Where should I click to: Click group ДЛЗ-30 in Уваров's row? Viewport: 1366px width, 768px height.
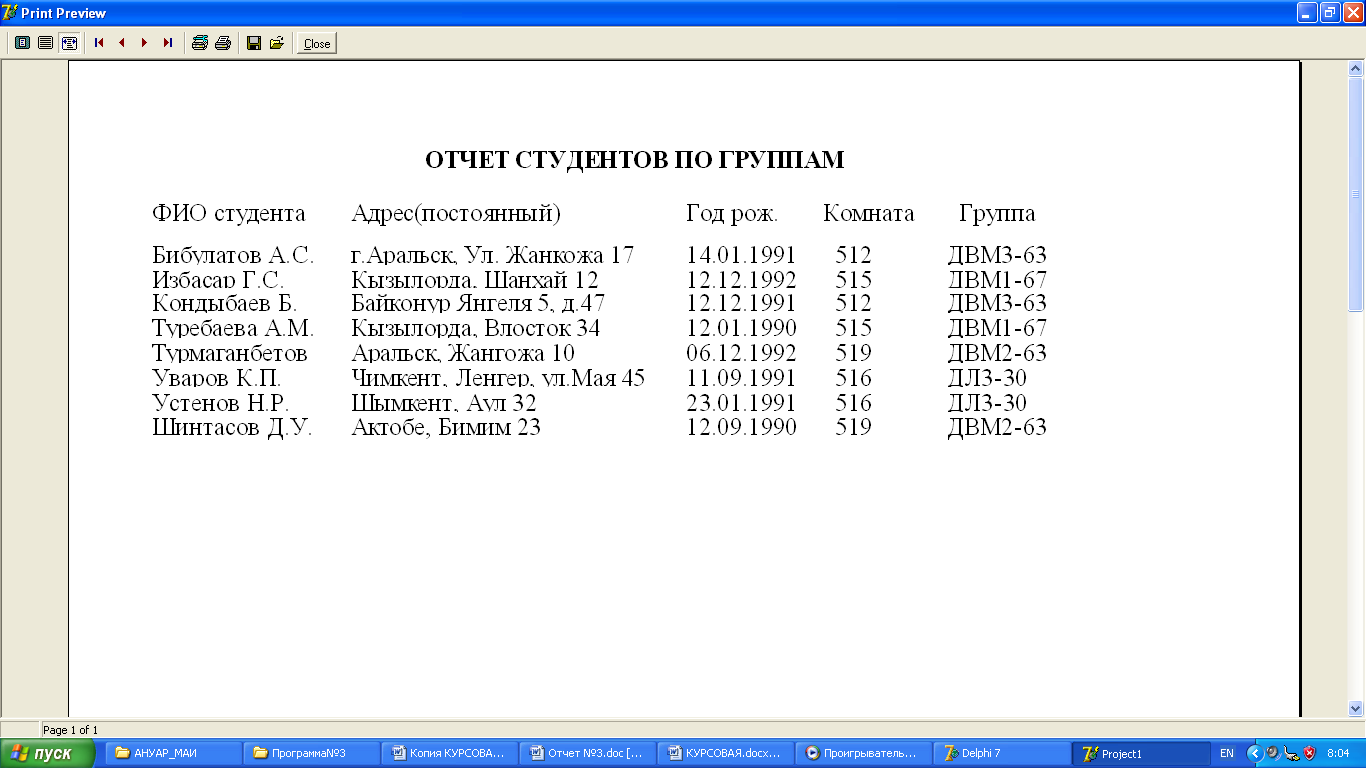(987, 379)
